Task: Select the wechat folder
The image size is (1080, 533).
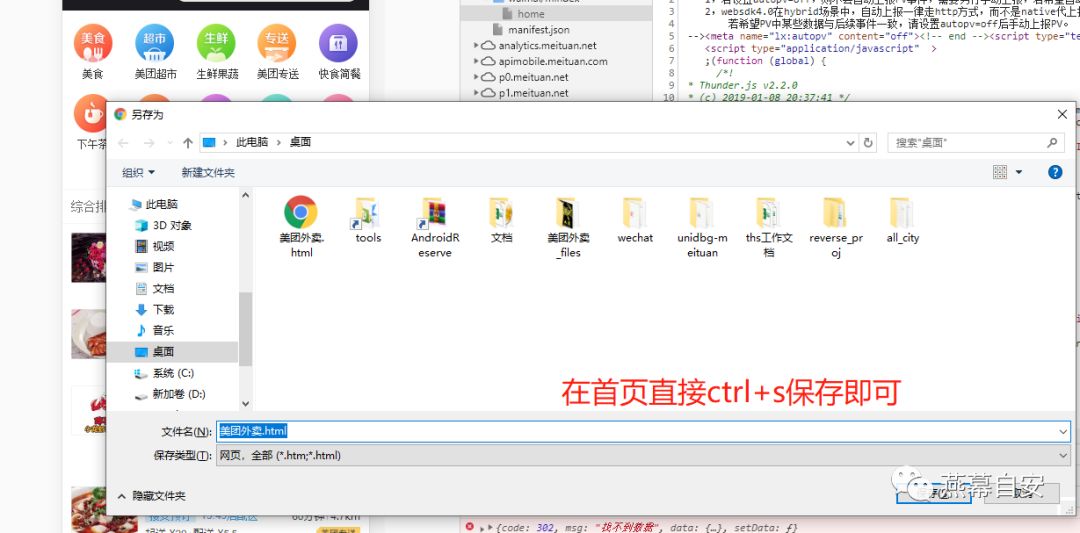Action: (x=635, y=220)
